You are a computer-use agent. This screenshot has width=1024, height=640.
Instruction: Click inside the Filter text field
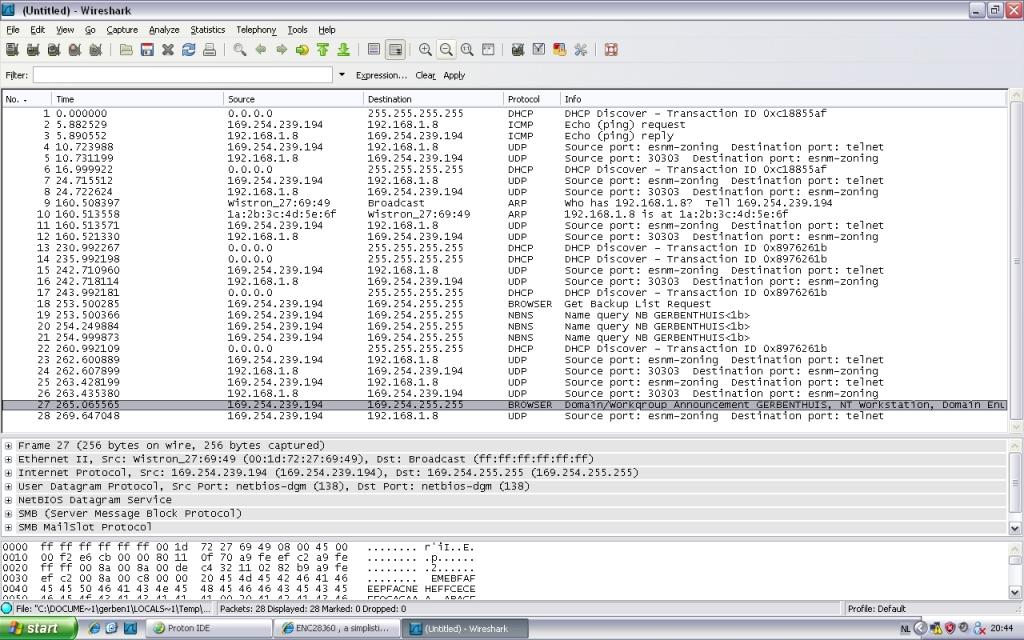click(182, 75)
